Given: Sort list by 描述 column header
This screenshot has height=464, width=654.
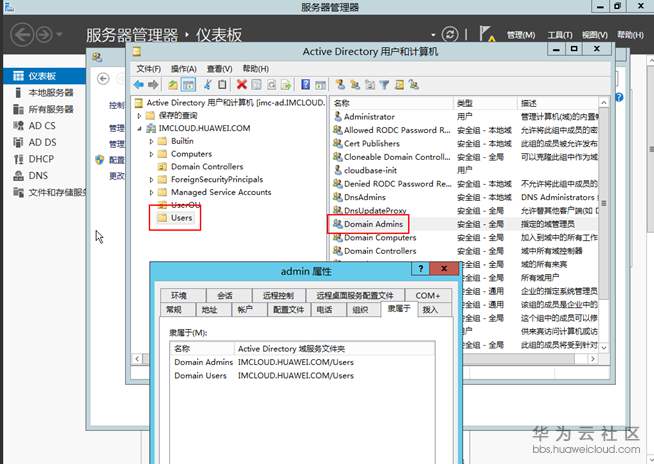Looking at the screenshot, I should tap(557, 103).
